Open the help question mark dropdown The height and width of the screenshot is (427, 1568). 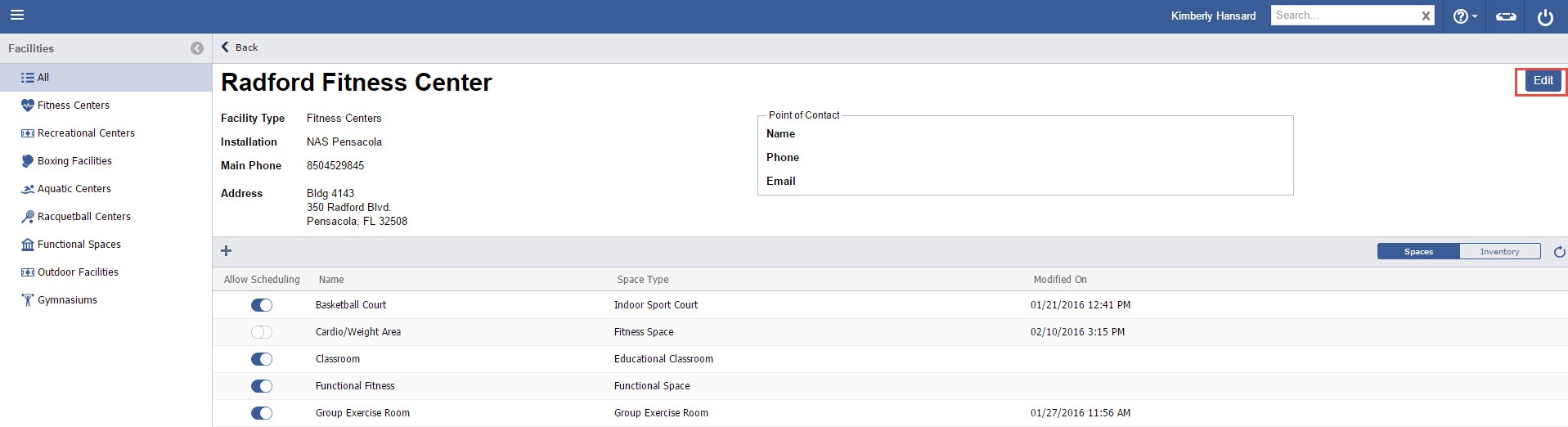coord(1464,16)
